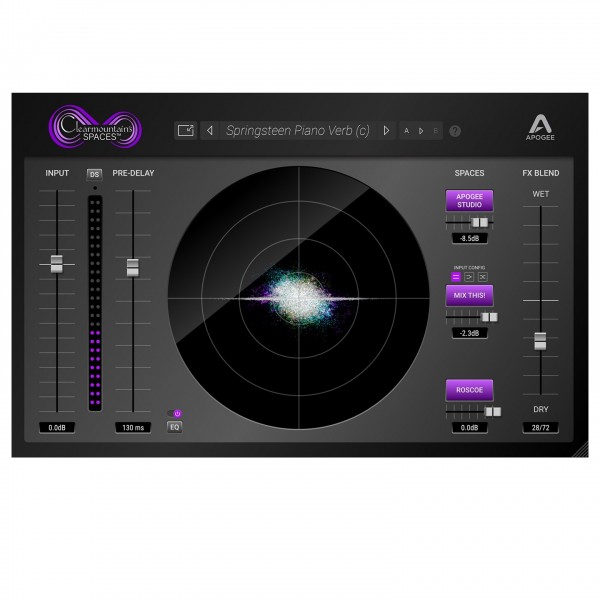This screenshot has width=600, height=600.
Task: Click the Clearmountain's Spaces logo
Action: (x=95, y=127)
